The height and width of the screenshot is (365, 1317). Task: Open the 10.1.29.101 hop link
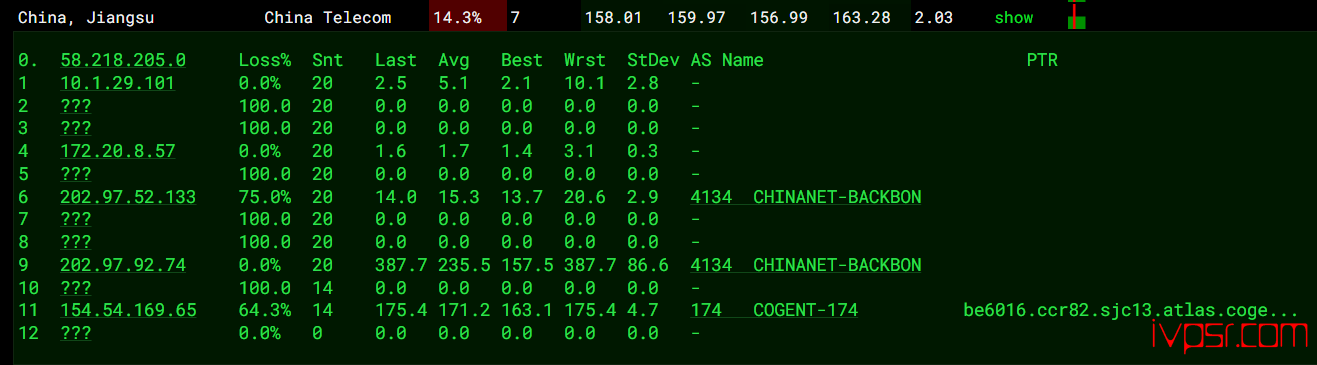coord(118,83)
